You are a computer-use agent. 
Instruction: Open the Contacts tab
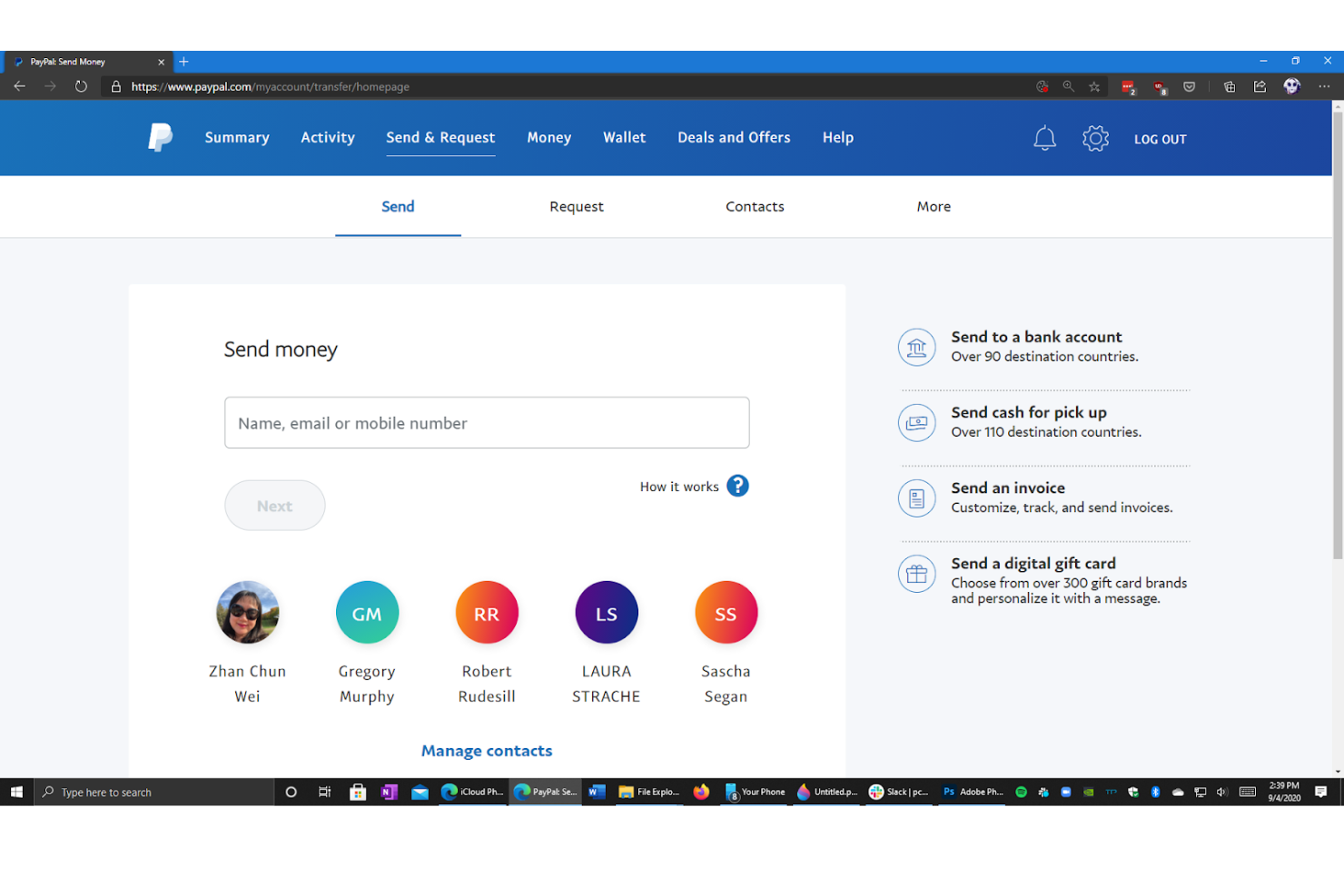[755, 206]
